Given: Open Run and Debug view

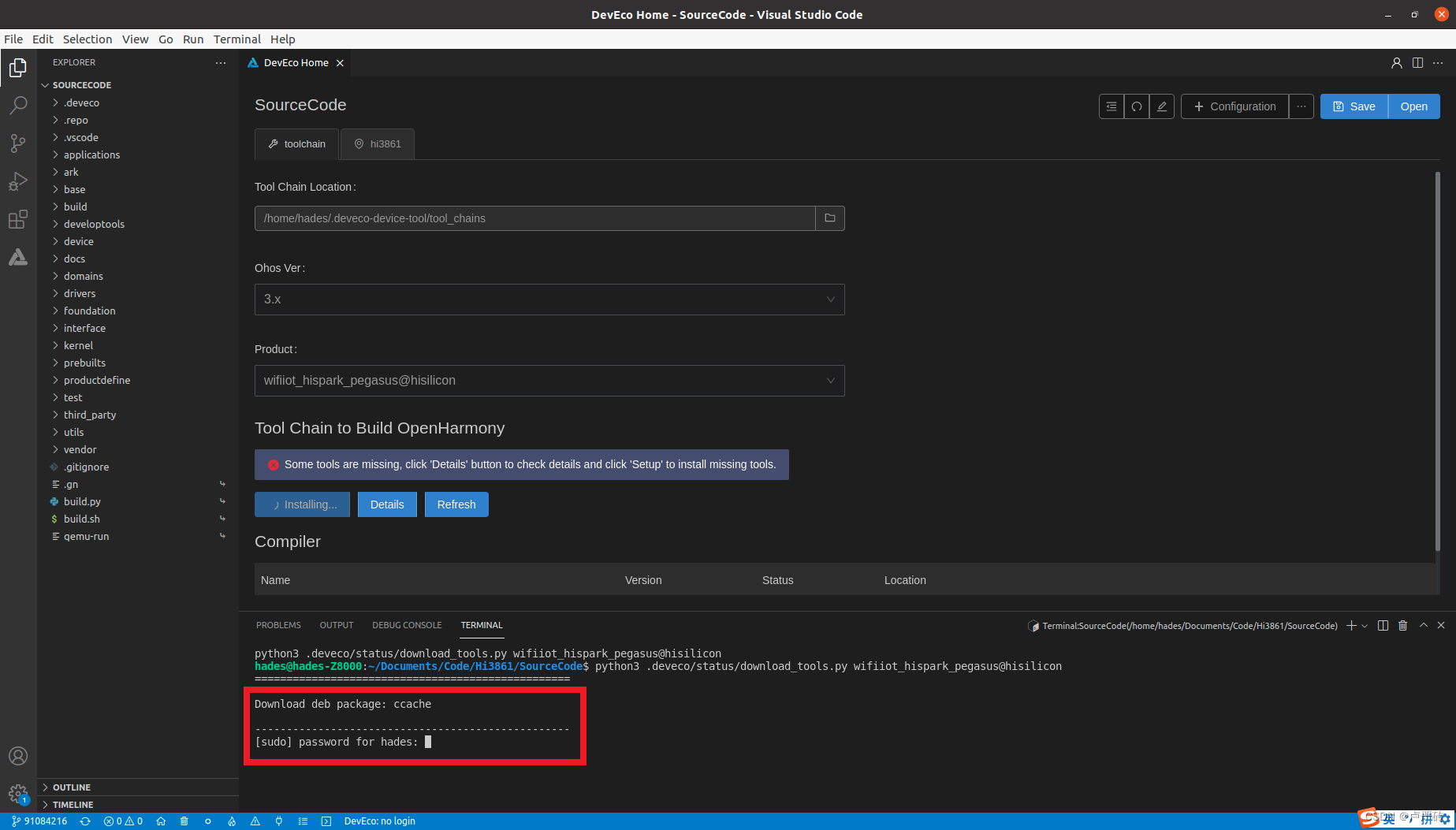Looking at the screenshot, I should coord(18,181).
